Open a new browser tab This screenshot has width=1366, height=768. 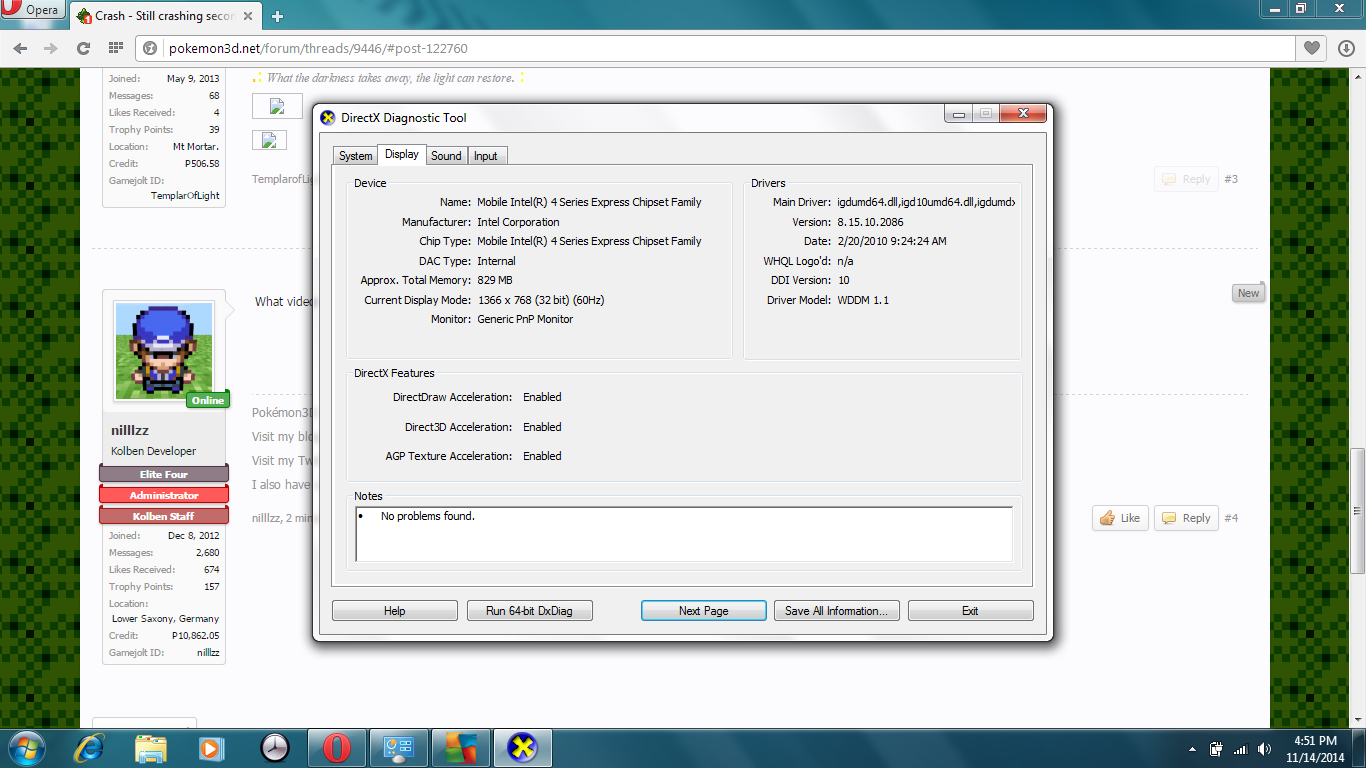[277, 16]
